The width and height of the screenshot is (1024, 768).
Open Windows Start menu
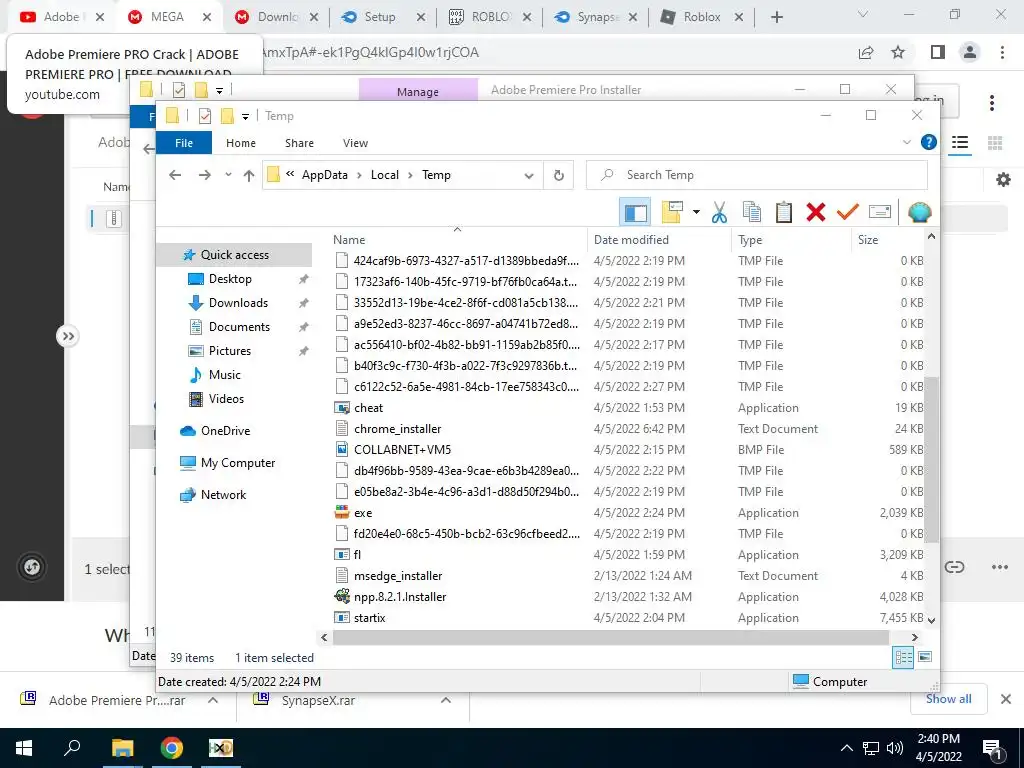pos(24,748)
